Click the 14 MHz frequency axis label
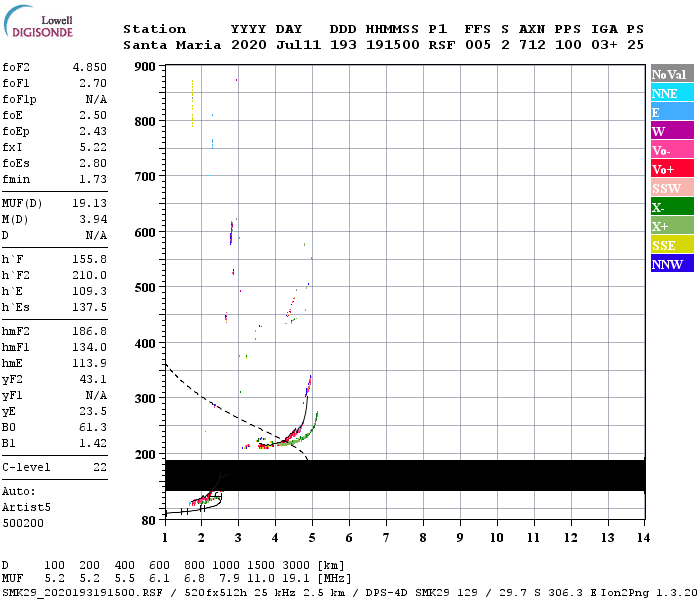The height and width of the screenshot is (600, 700). 643,538
